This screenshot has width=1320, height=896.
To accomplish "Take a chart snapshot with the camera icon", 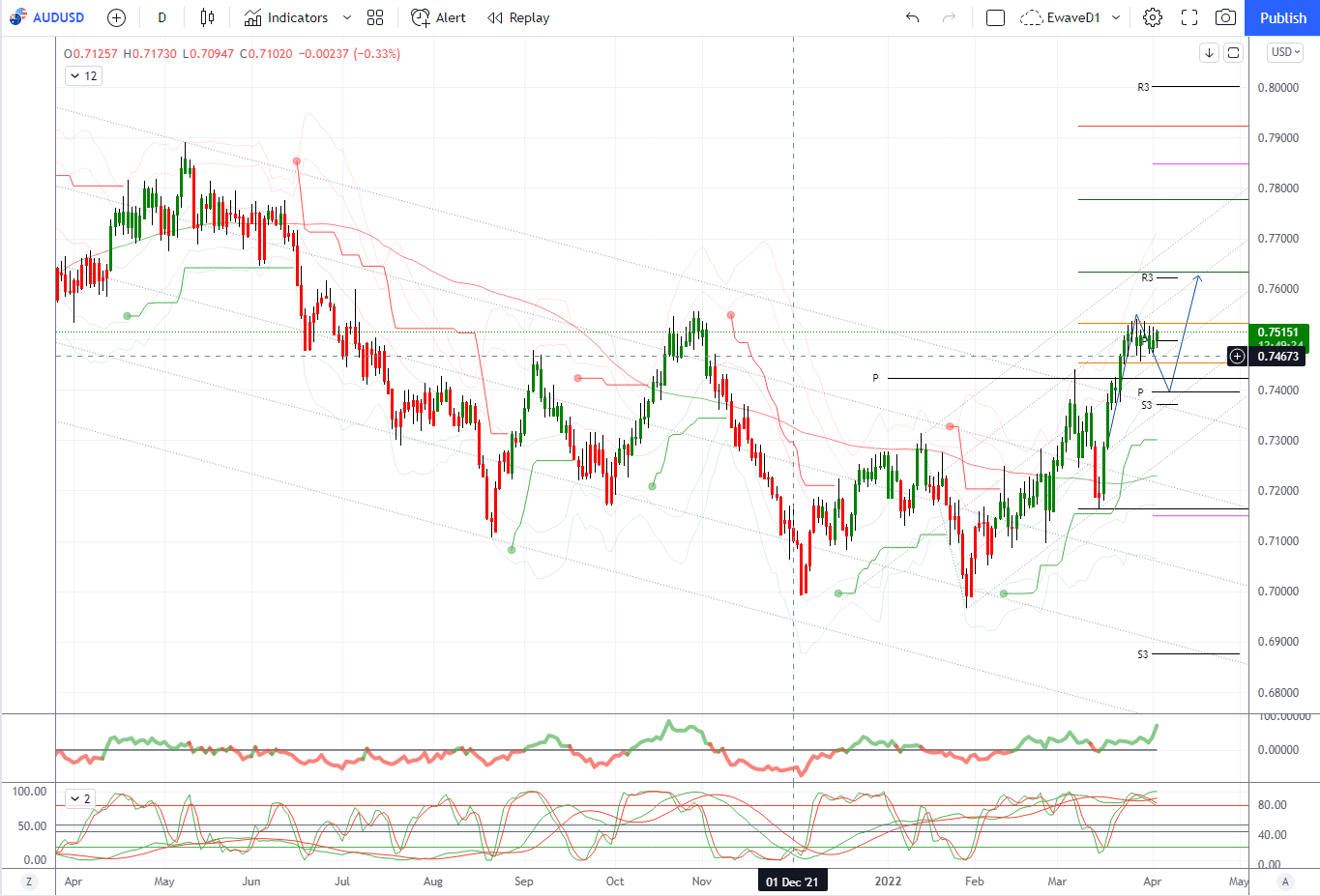I will click(x=1225, y=17).
